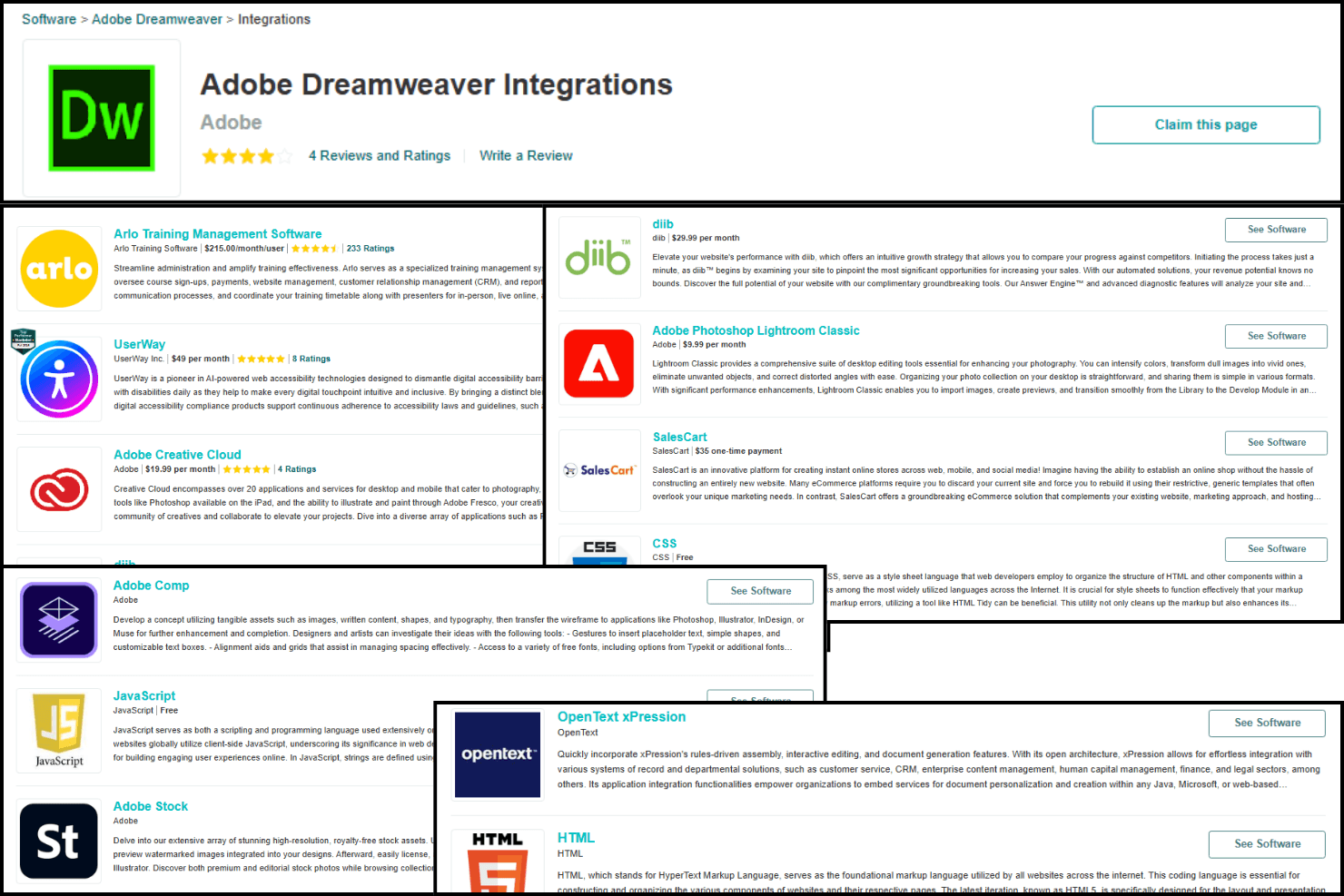
Task: Click See Software for HTML
Action: pyautogui.click(x=1267, y=844)
